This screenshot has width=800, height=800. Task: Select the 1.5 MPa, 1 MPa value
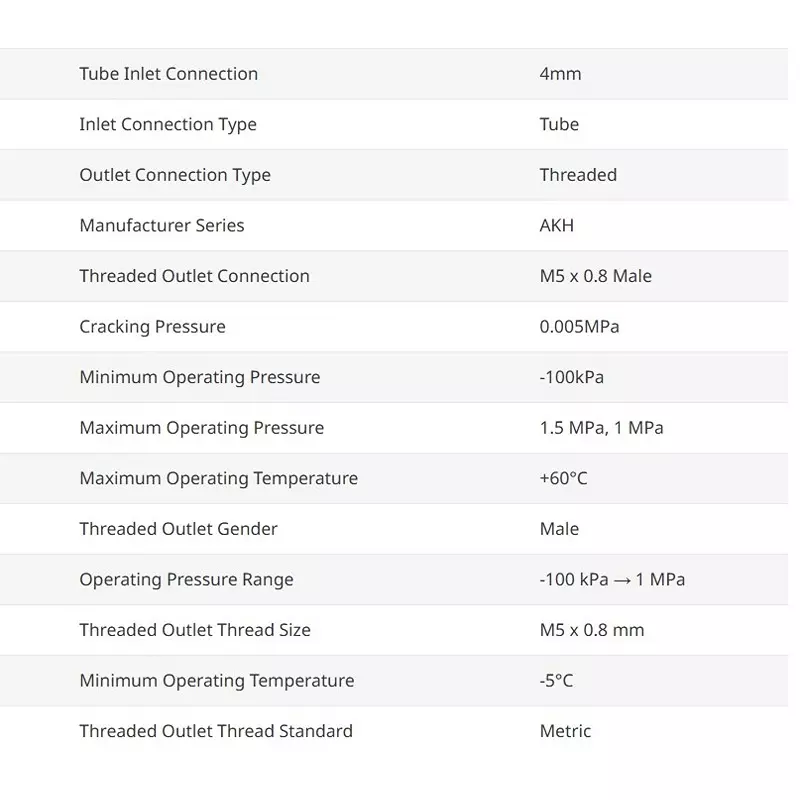[x=601, y=428]
